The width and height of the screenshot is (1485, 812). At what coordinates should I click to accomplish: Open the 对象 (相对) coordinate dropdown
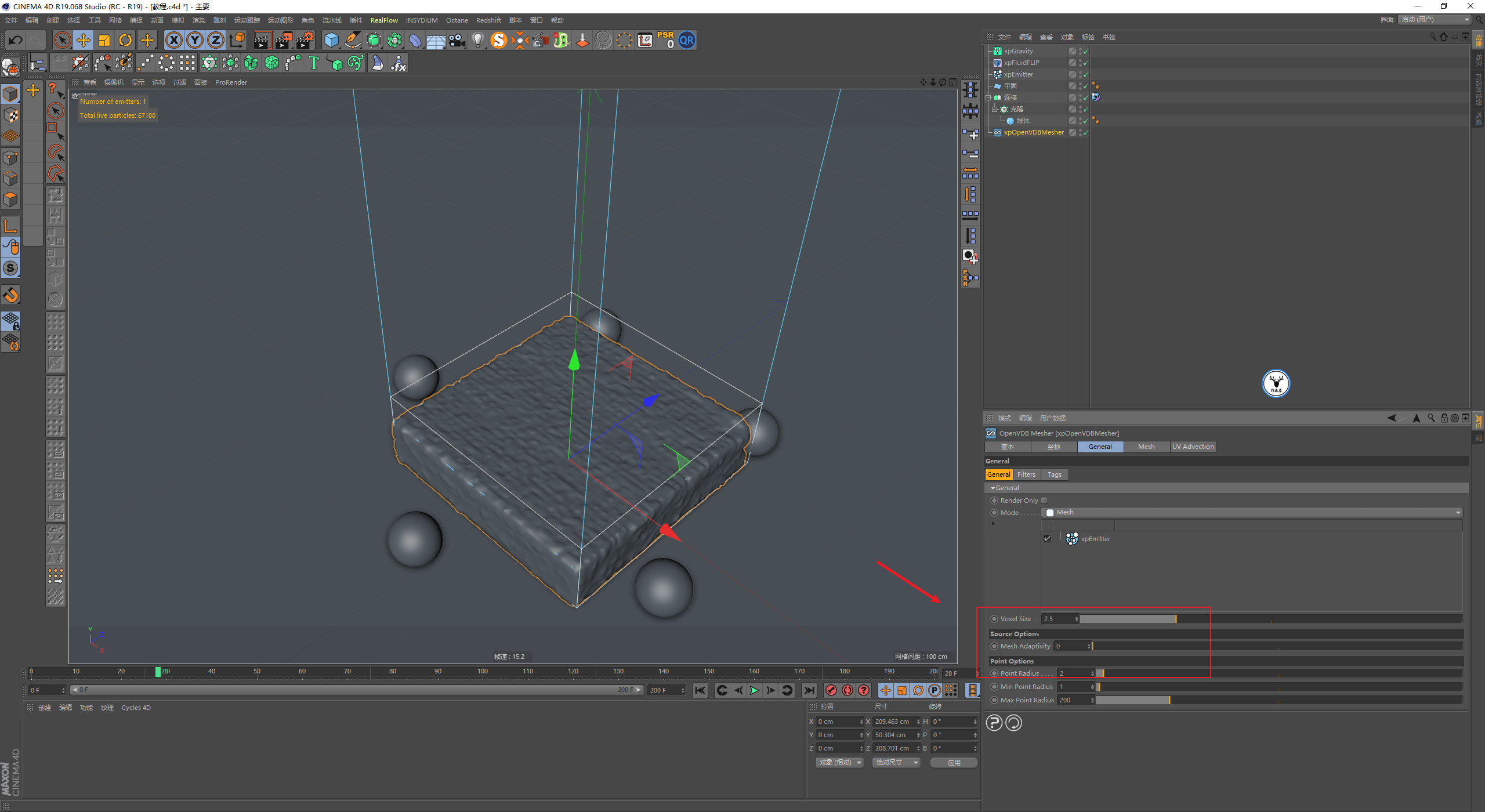point(839,763)
